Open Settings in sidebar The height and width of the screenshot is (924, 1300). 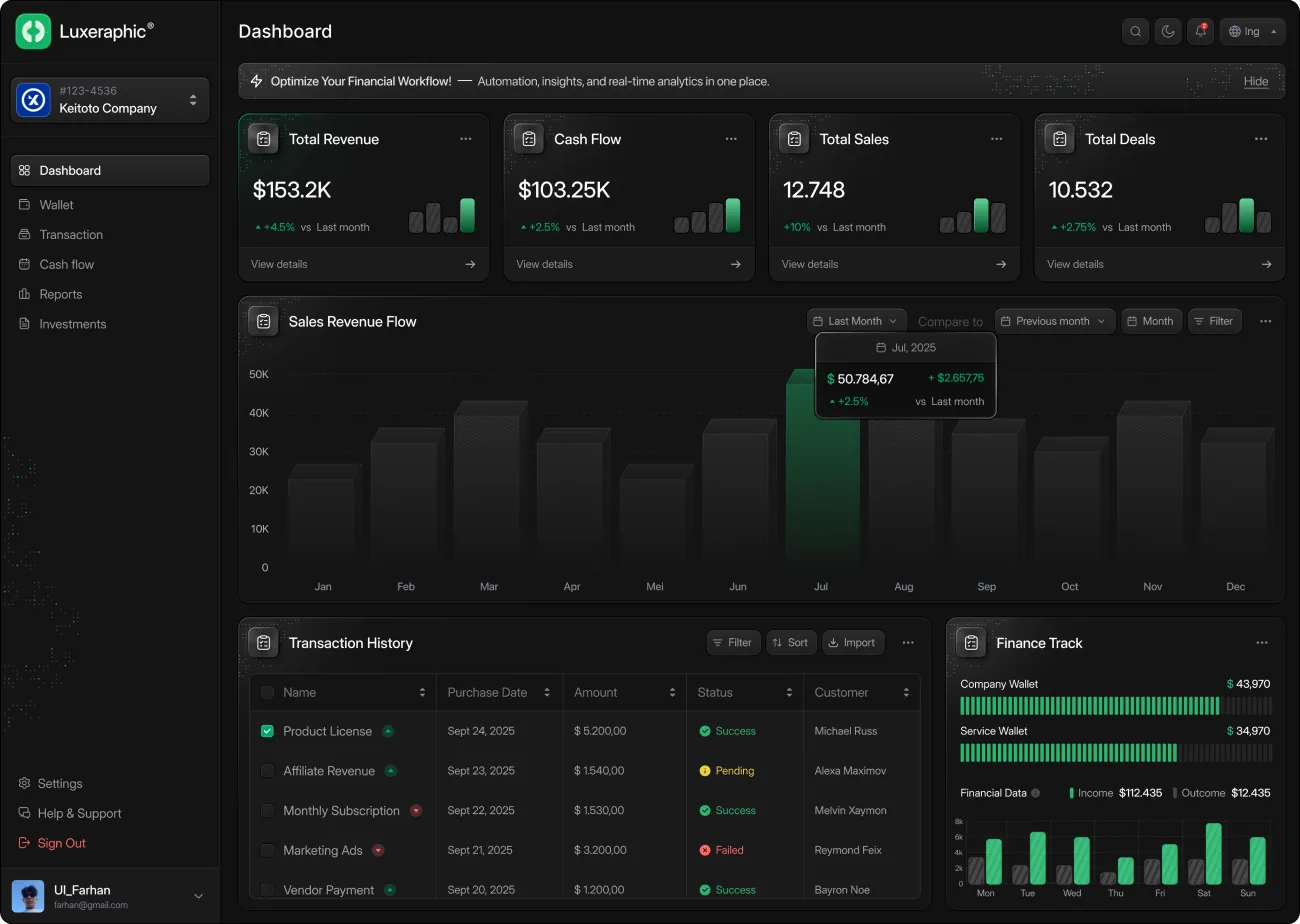(x=50, y=783)
